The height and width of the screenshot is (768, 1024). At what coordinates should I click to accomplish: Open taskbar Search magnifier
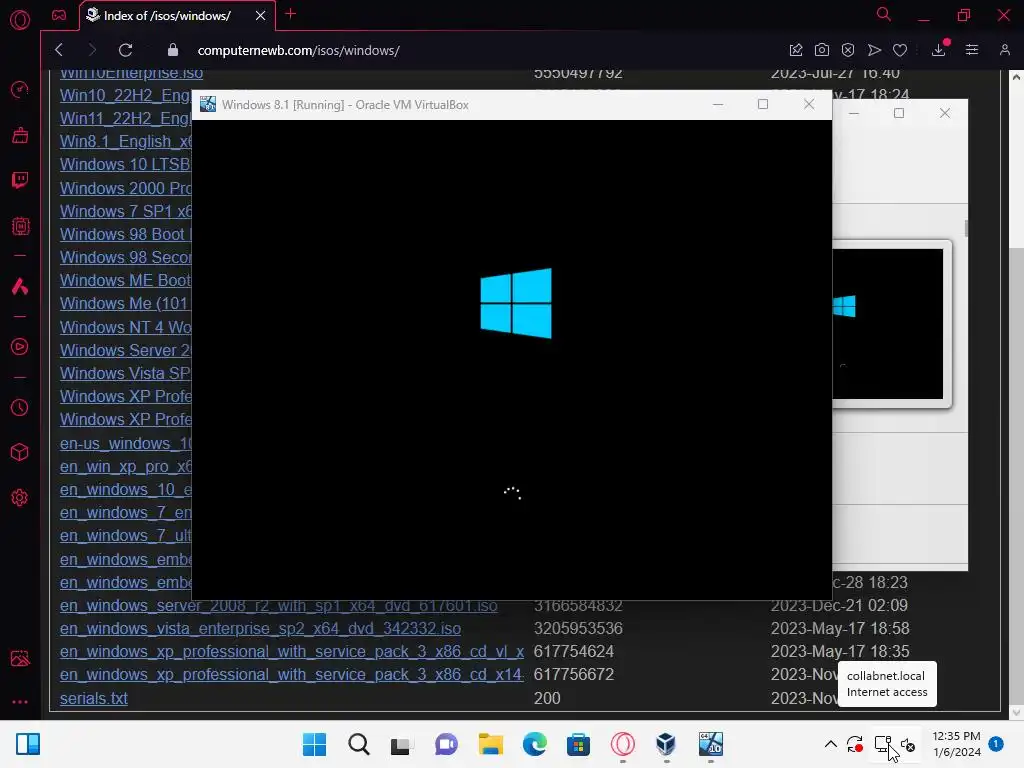[x=359, y=744]
